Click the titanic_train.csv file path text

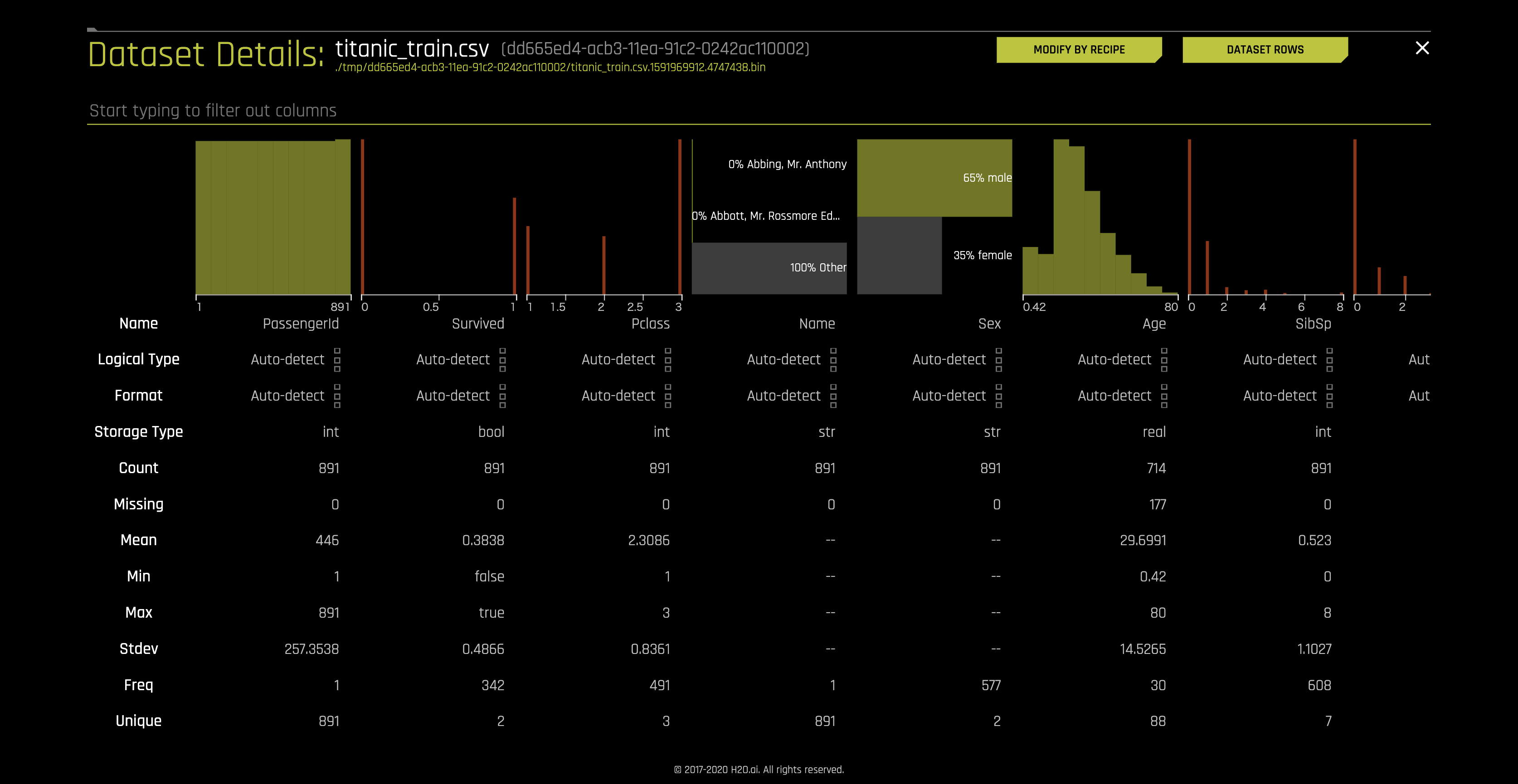click(550, 67)
